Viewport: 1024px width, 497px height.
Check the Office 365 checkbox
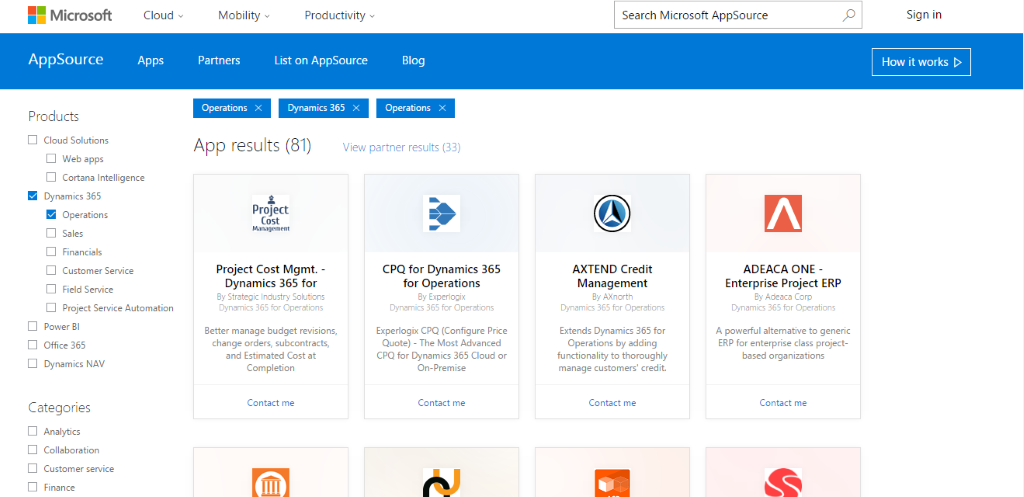33,345
